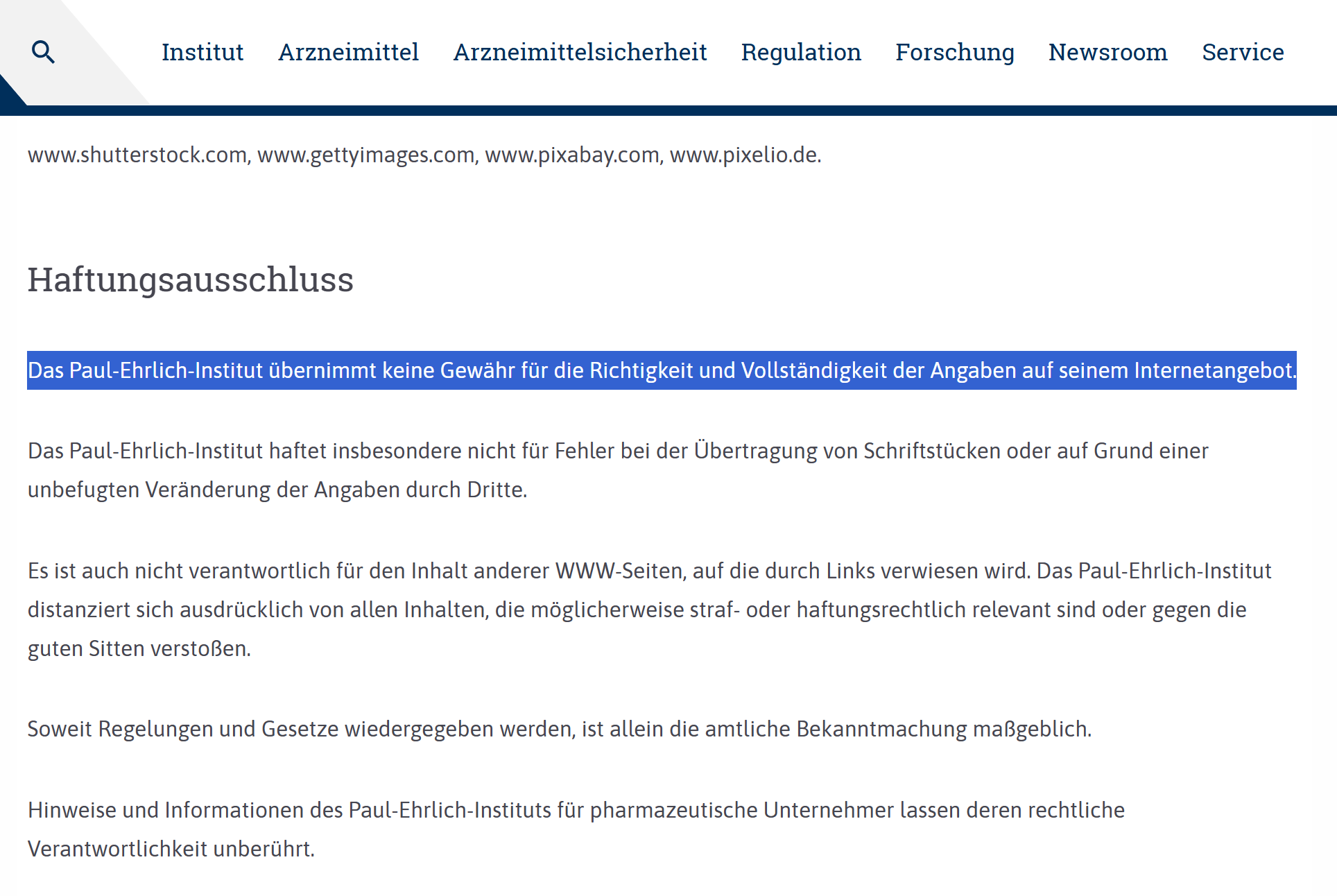This screenshot has height=896, width=1337.
Task: Click sentence starting 'Soweit Regelungen und Gesetze'
Action: coord(560,729)
